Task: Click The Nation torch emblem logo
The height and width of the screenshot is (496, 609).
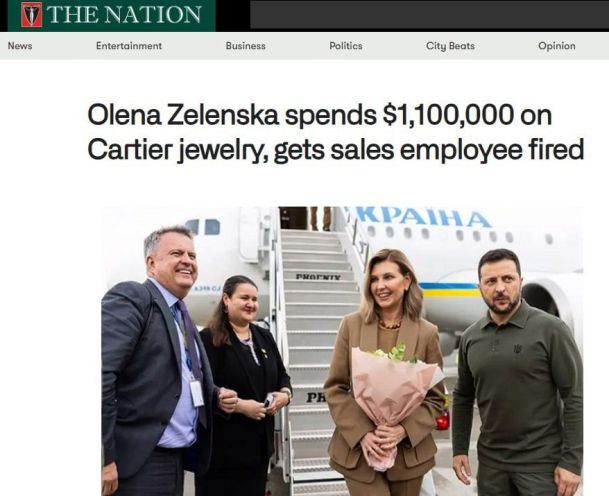Action: pos(30,15)
